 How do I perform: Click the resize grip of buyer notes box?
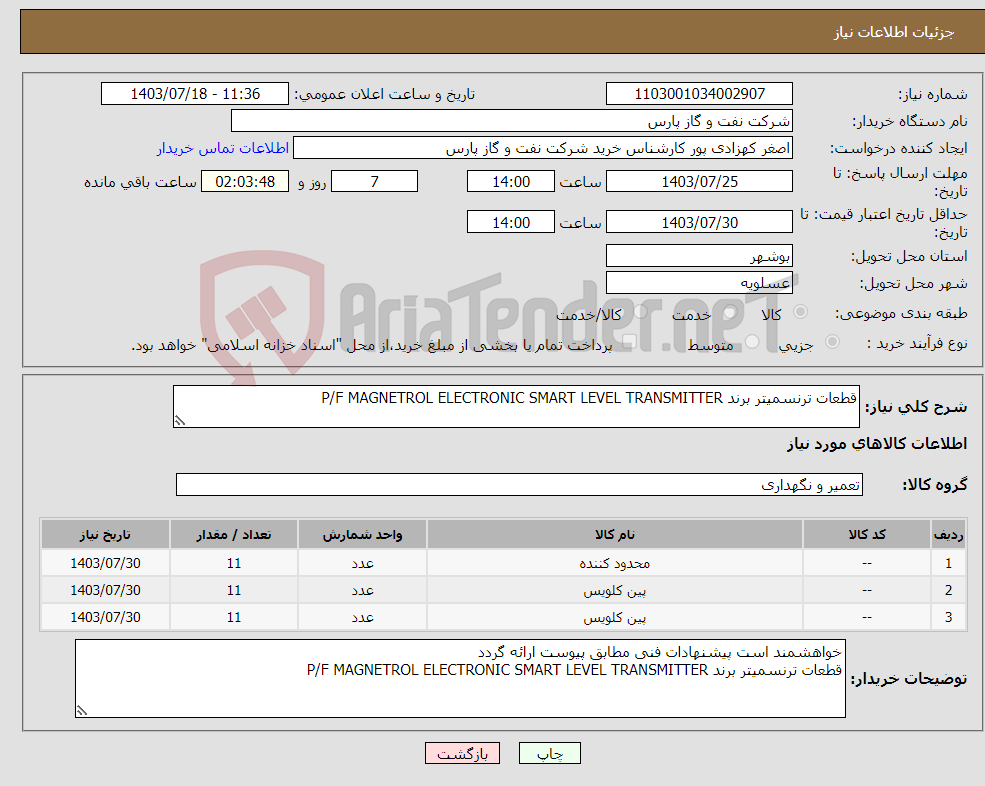[x=82, y=711]
